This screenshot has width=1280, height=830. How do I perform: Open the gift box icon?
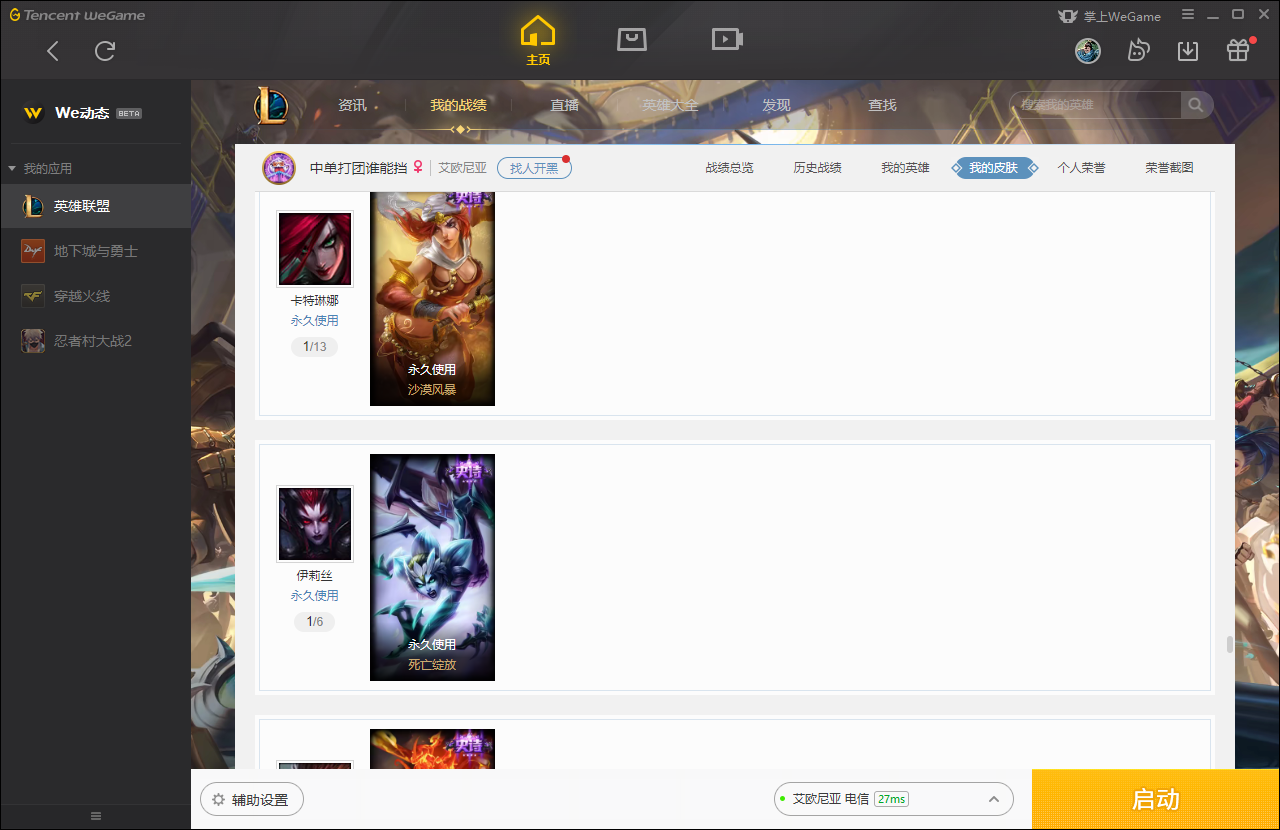(1238, 51)
